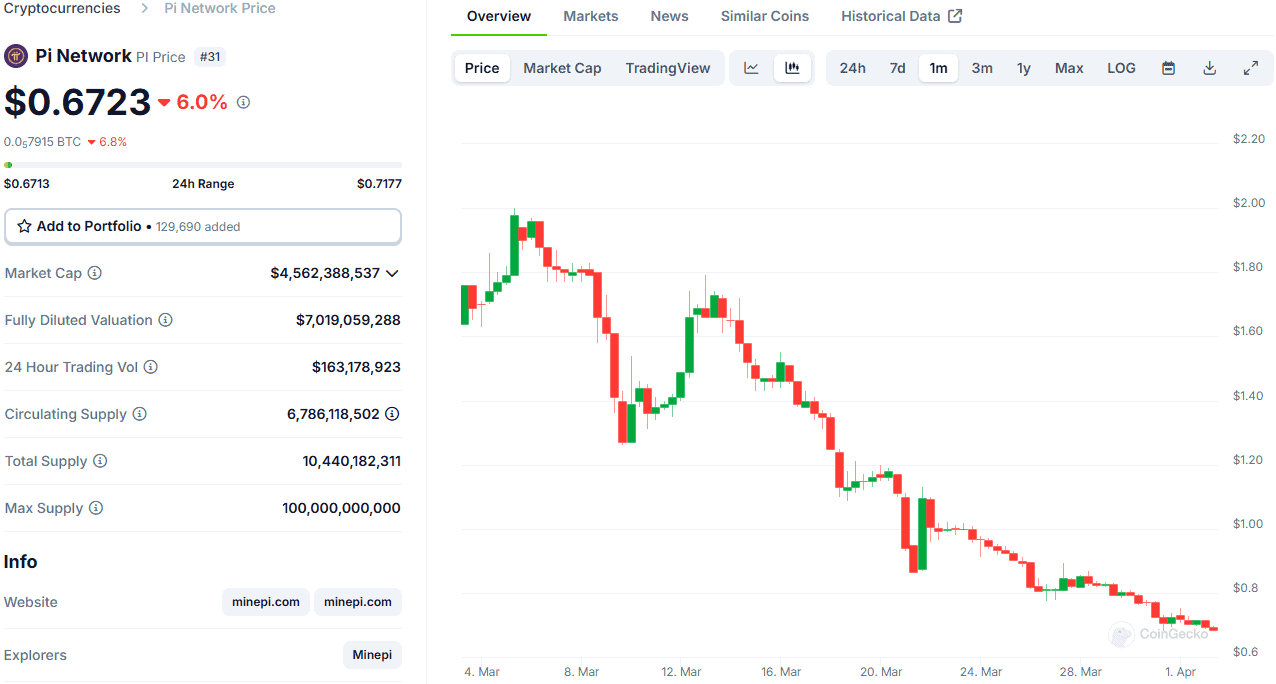
Task: Select the 7d time range
Action: click(897, 68)
